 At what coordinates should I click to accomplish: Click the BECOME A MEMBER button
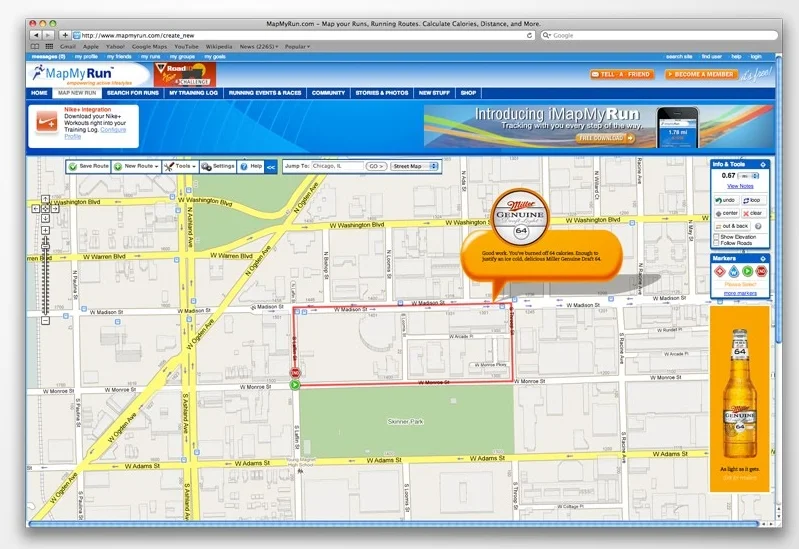pyautogui.click(x=701, y=74)
